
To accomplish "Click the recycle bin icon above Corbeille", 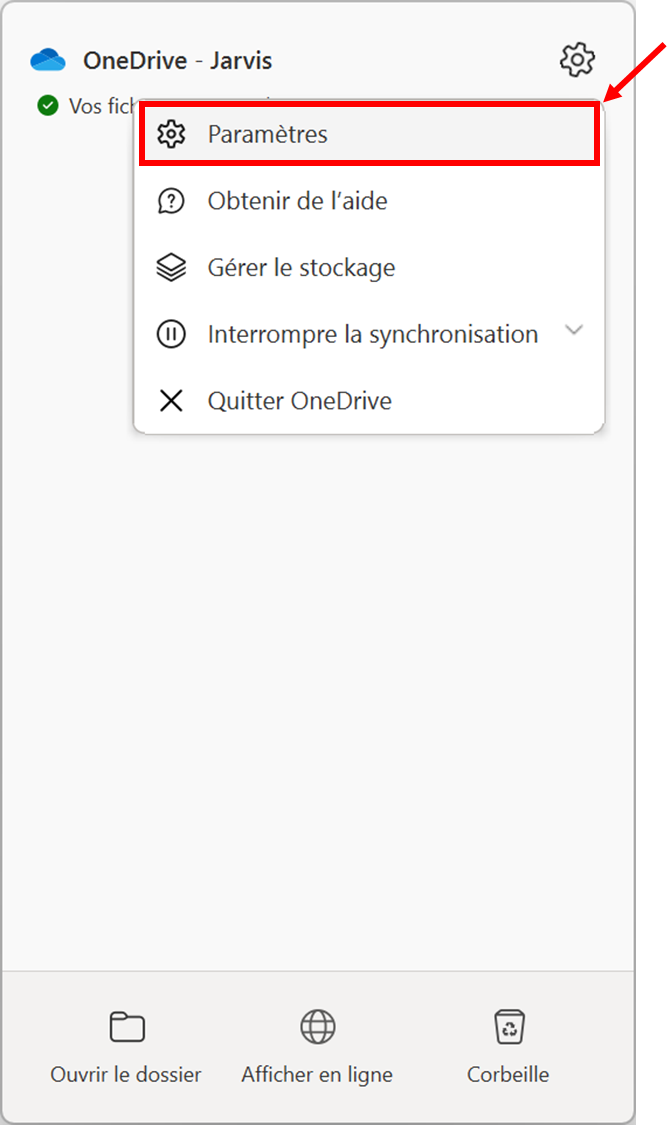I will pos(509,1026).
